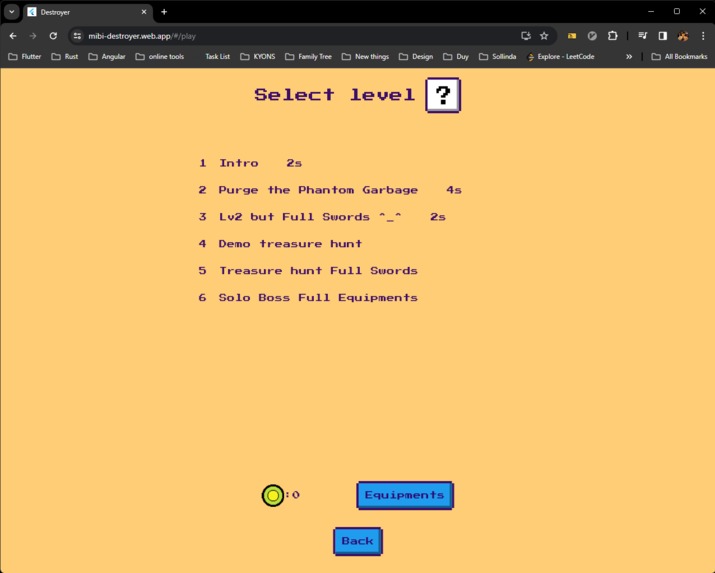Open the KYONS bookmarks folder

[258, 57]
